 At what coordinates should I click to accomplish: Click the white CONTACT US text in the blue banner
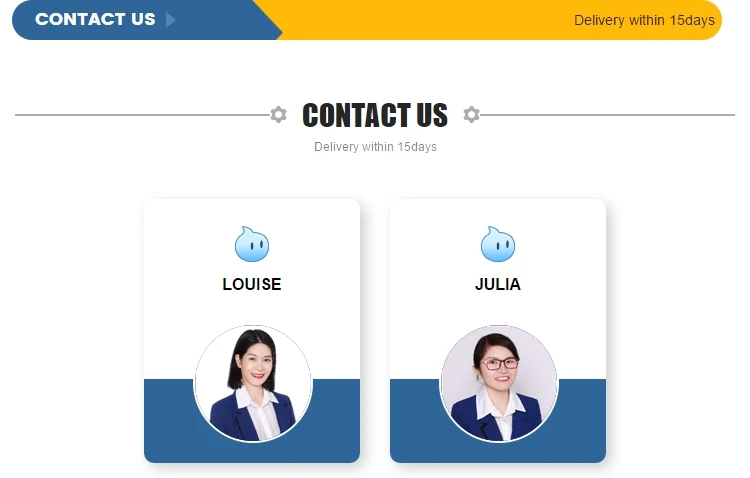[95, 19]
